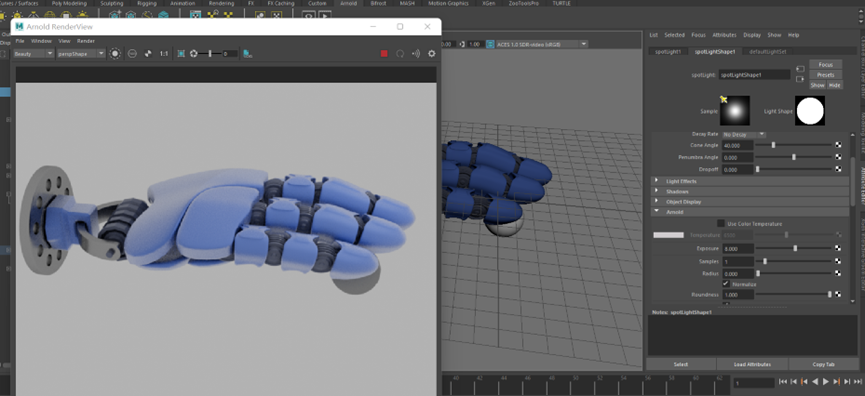The height and width of the screenshot is (396, 865).
Task: Click the map button for Dropoff
Action: (x=839, y=169)
